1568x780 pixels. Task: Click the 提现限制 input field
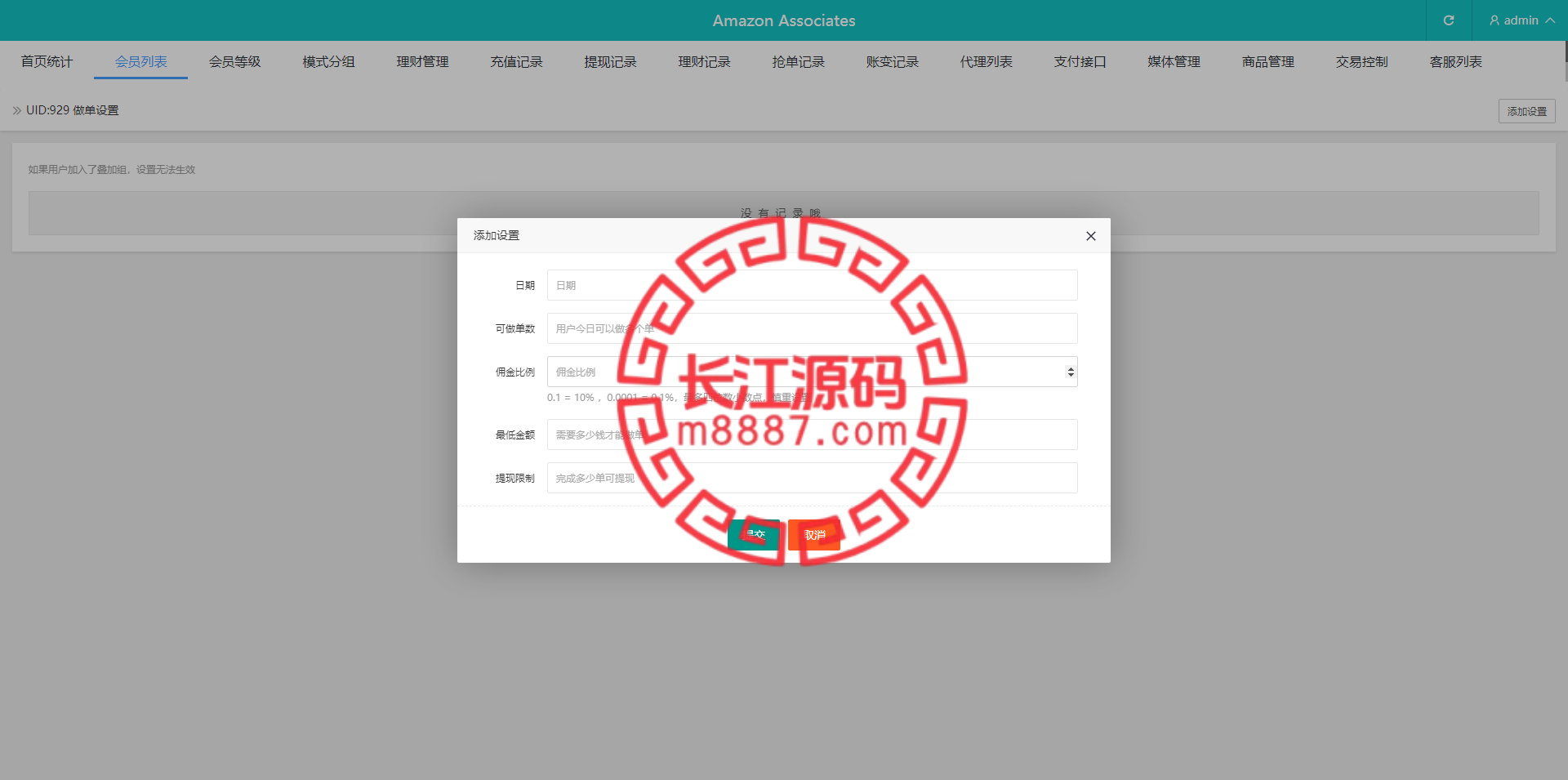(x=813, y=478)
